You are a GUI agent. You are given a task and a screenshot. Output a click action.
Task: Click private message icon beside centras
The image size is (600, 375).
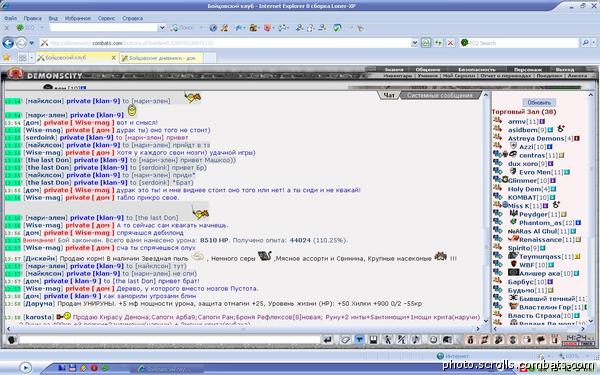(x=497, y=155)
